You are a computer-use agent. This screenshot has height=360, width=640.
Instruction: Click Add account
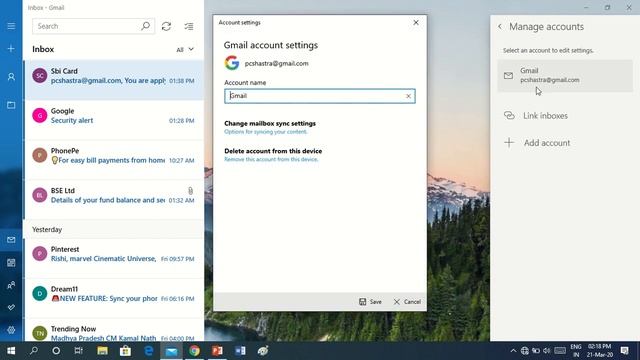[x=537, y=143]
